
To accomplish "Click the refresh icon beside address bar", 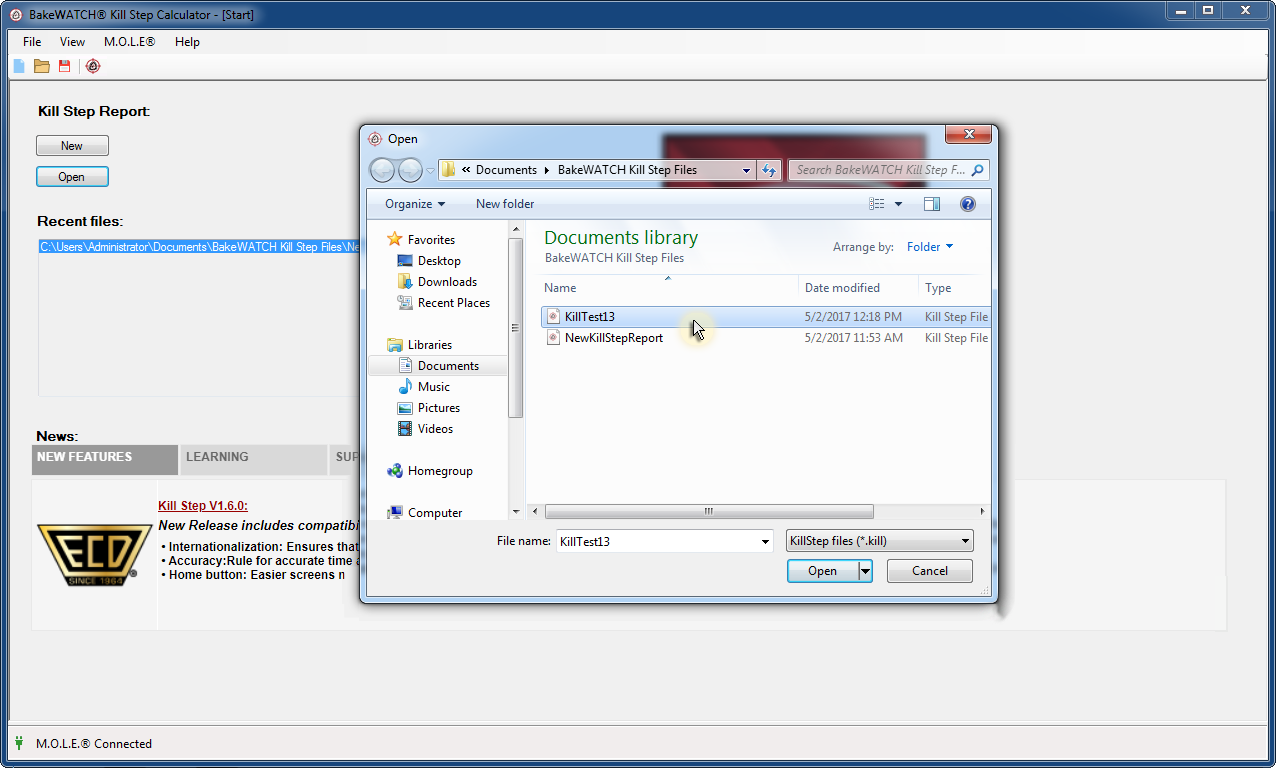I will click(769, 170).
